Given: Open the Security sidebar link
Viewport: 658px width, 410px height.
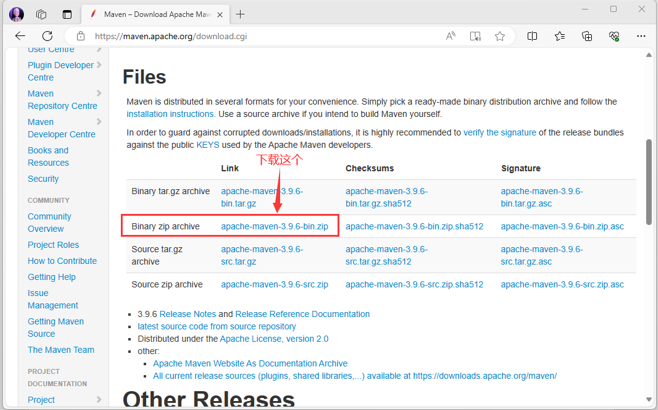Looking at the screenshot, I should click(43, 179).
